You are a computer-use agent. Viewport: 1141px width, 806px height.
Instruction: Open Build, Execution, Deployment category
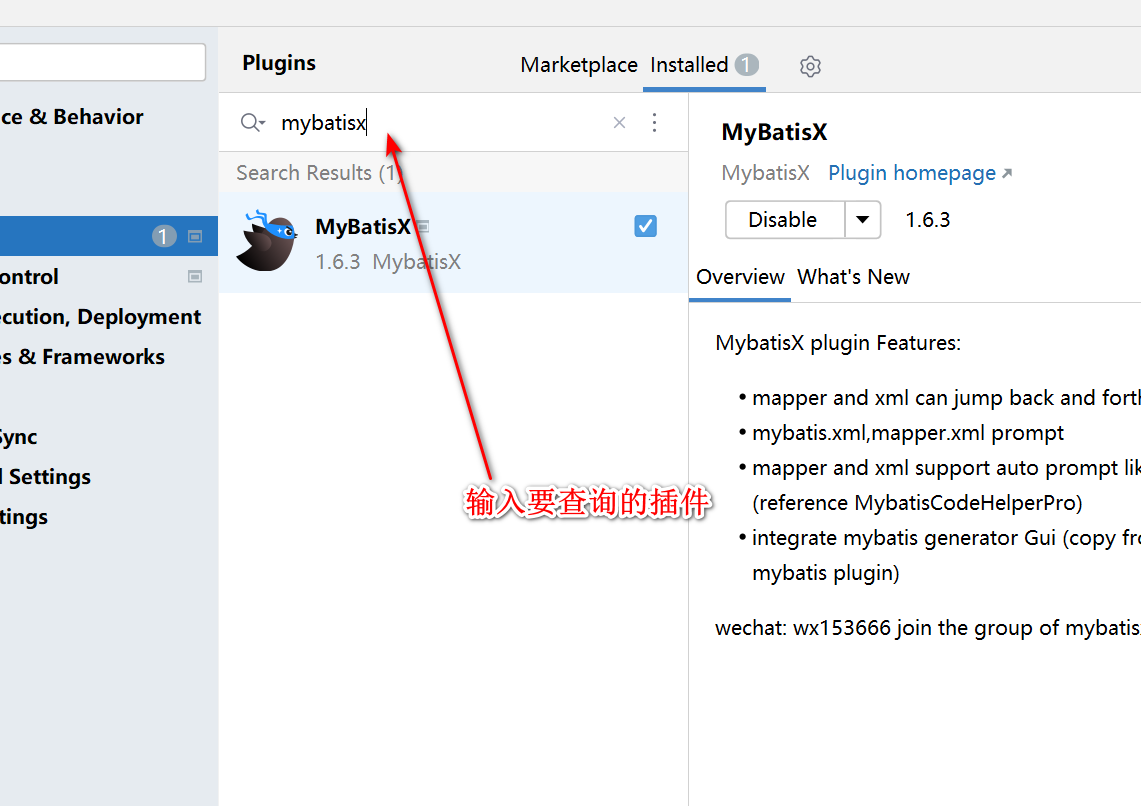100,317
